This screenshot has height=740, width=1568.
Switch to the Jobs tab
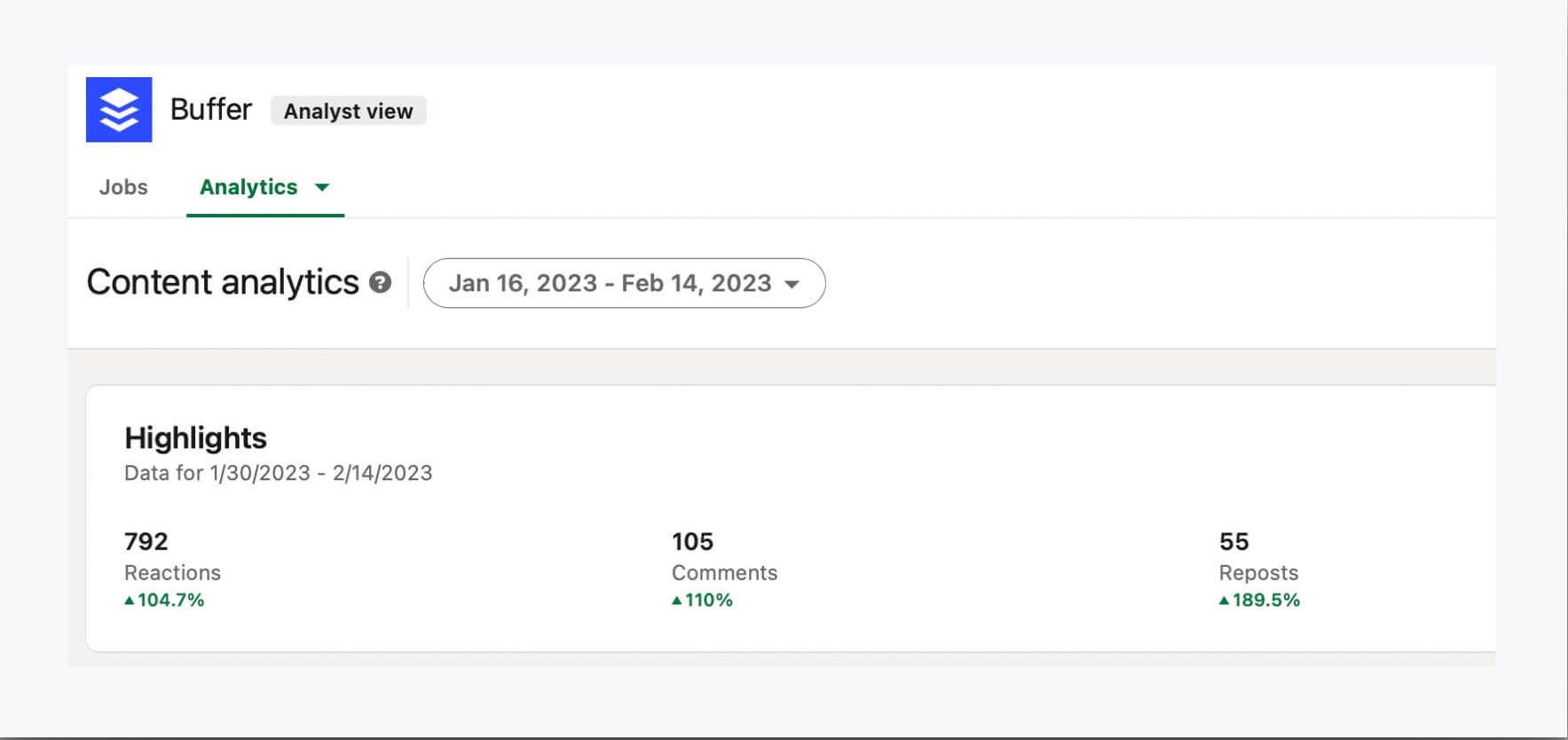123,187
